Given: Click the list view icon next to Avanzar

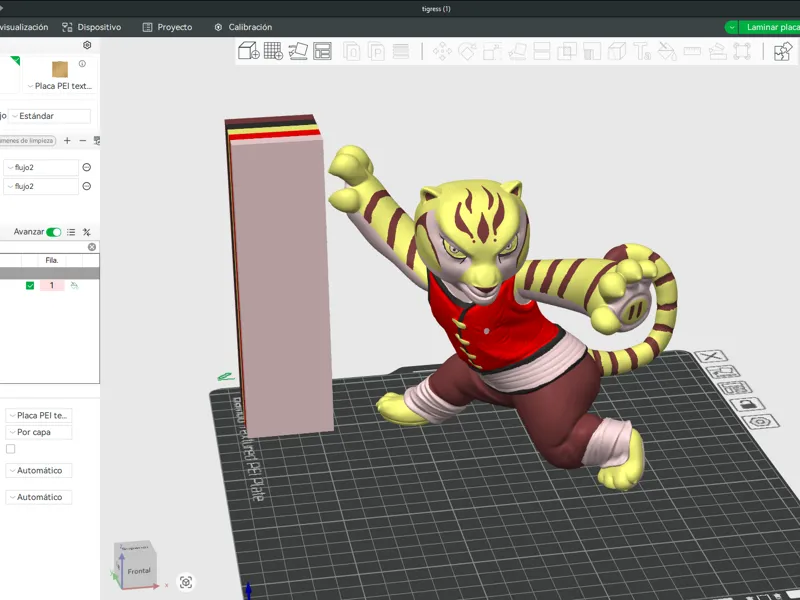Looking at the screenshot, I should 71,232.
